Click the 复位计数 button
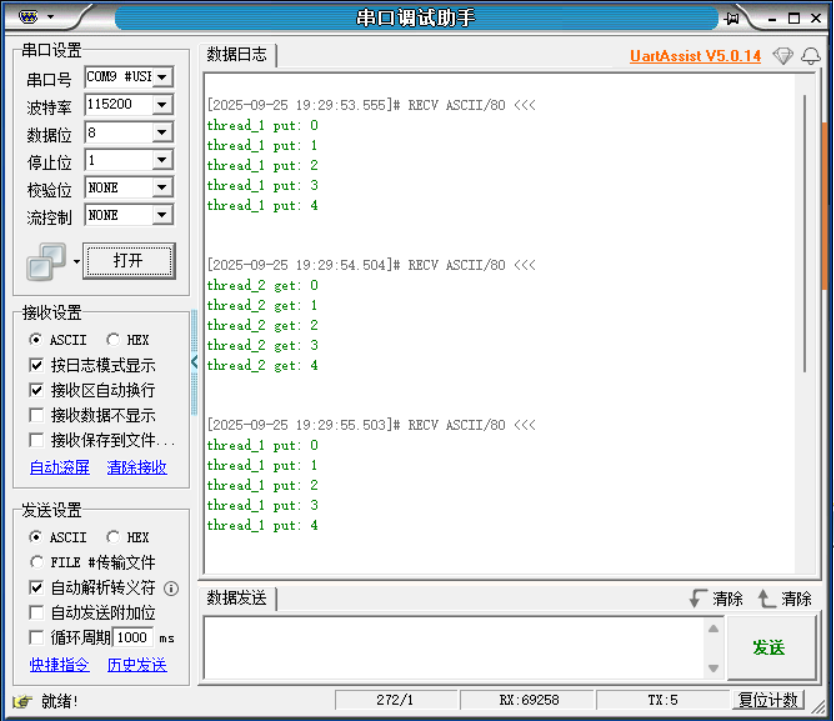834x721 pixels. pyautogui.click(x=768, y=700)
